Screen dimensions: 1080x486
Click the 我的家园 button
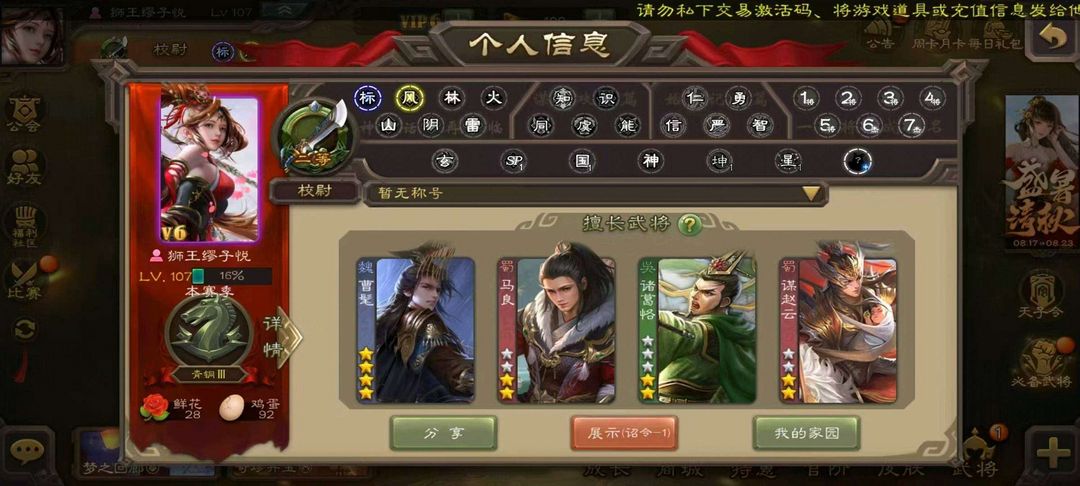[806, 433]
